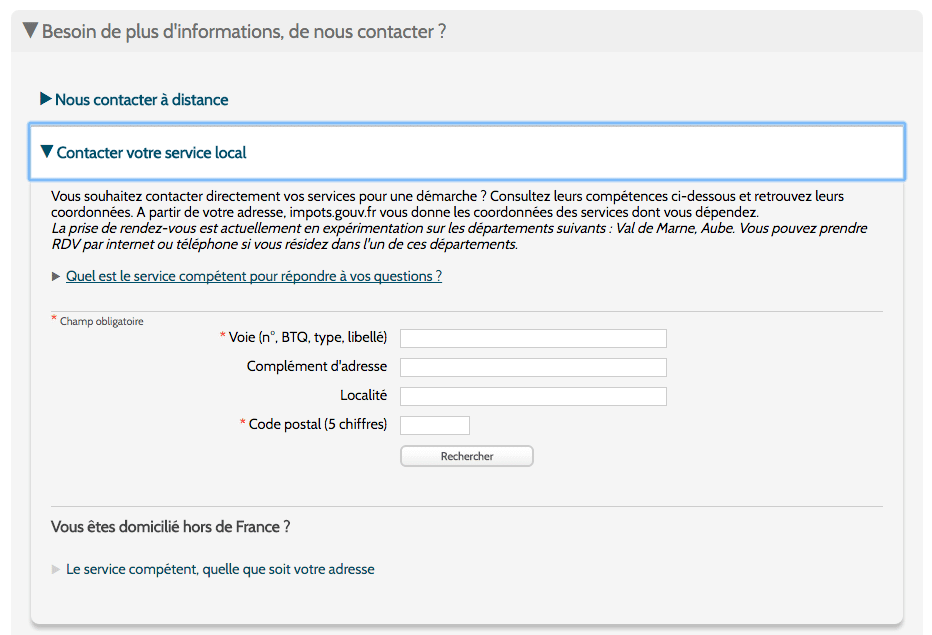Image resolution: width=932 pixels, height=635 pixels.
Task: Click the 'Code postal (5 chiffres)' label
Action: [318, 425]
